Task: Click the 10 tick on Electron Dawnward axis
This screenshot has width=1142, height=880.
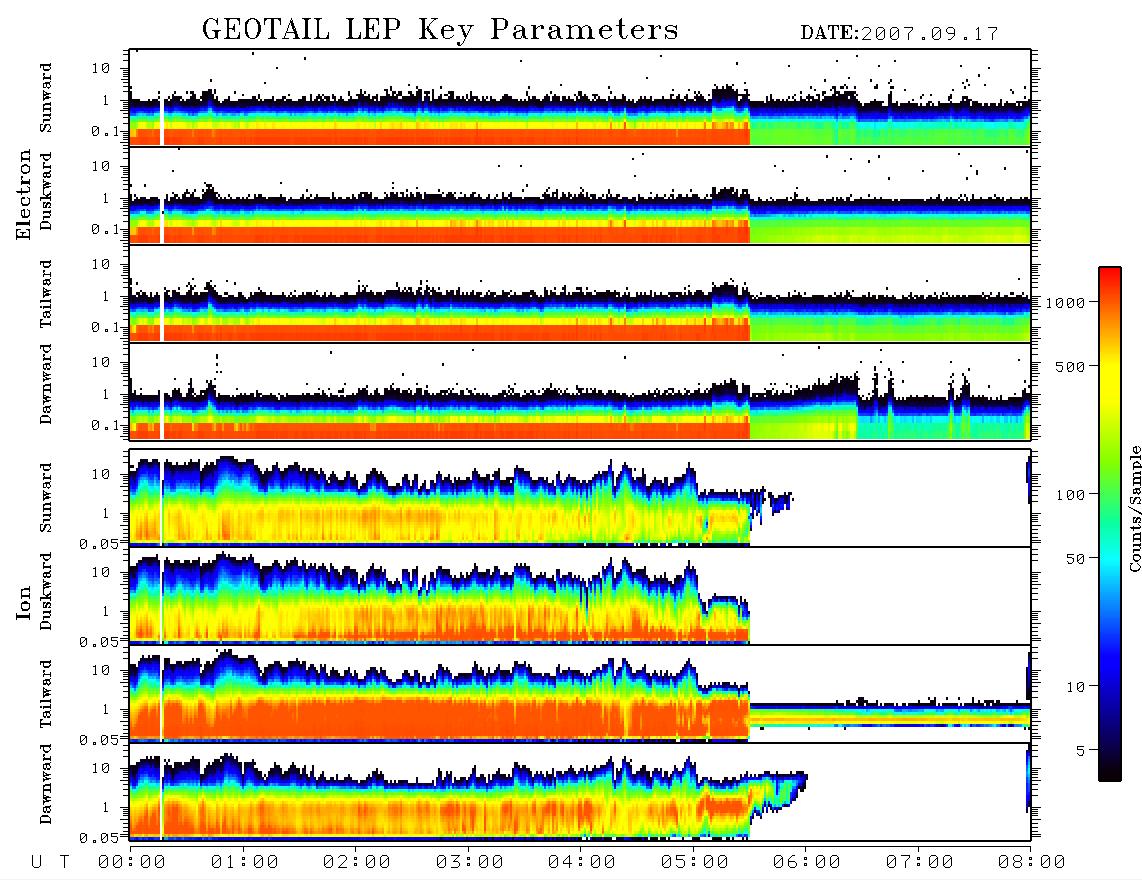Action: click(101, 362)
